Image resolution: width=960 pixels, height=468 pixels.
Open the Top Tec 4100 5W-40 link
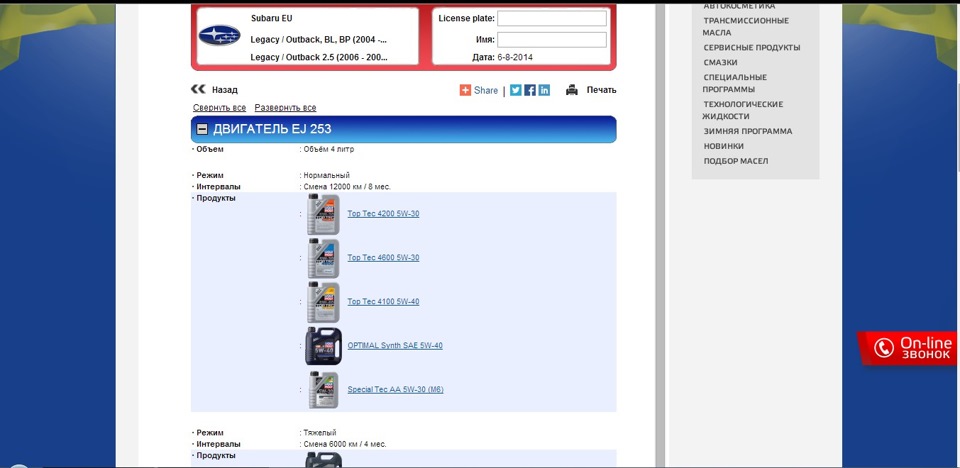(383, 302)
